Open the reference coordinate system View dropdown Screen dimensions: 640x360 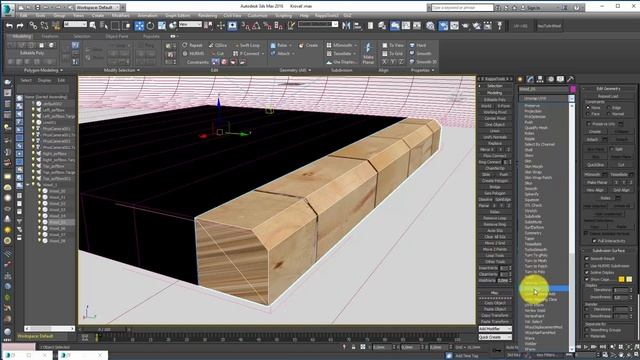point(190,25)
